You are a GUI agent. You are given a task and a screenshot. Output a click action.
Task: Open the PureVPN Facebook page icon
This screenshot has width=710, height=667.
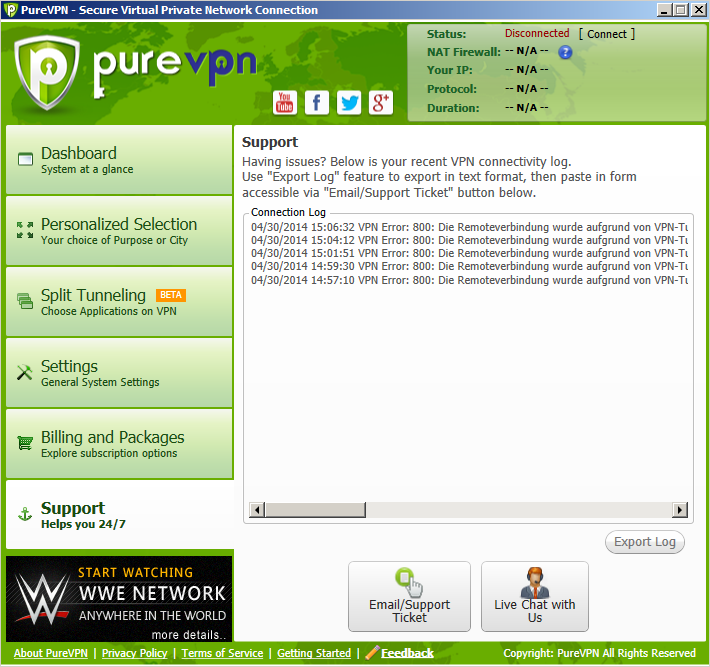coord(317,102)
